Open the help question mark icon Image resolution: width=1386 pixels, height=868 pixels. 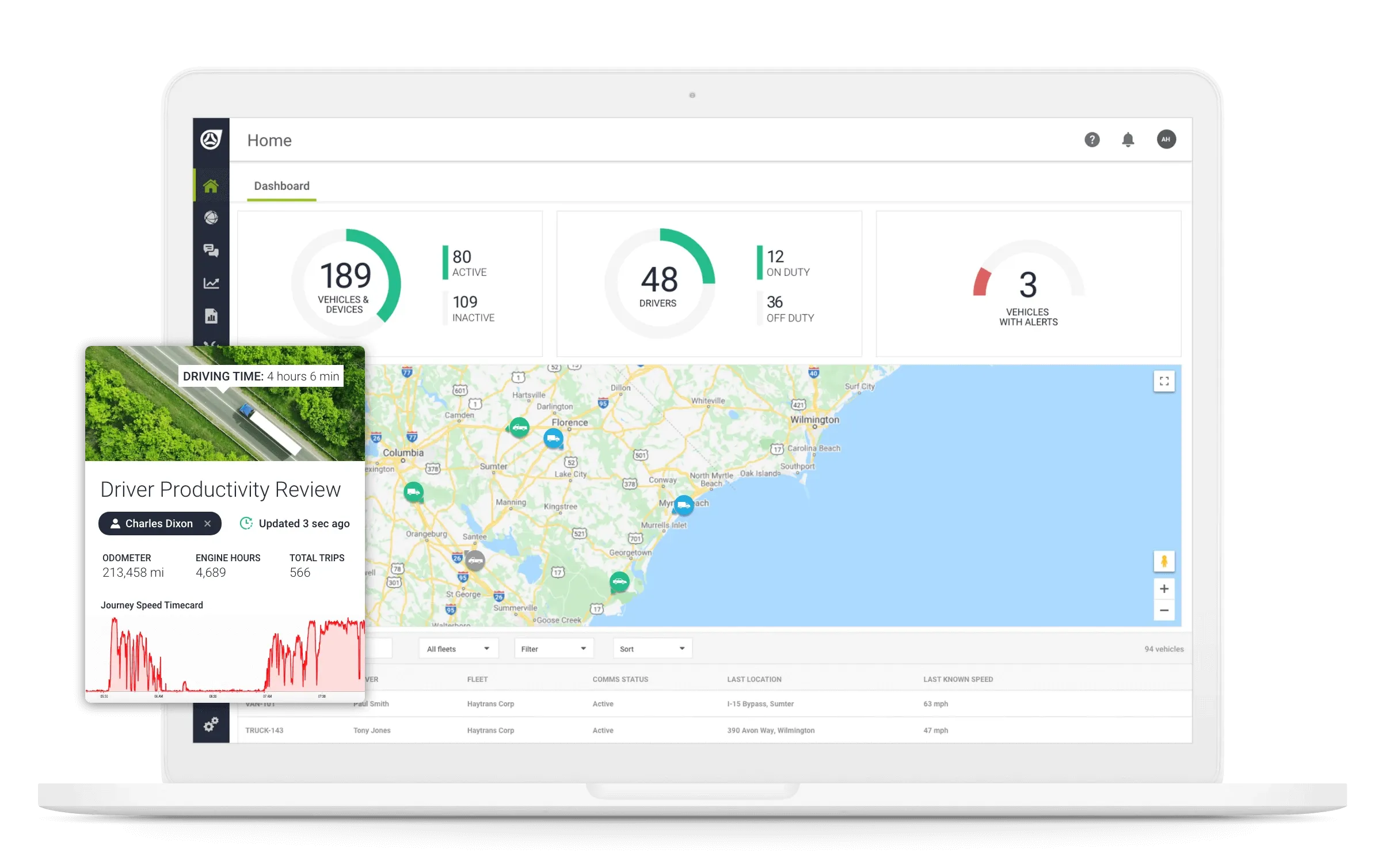click(x=1092, y=139)
